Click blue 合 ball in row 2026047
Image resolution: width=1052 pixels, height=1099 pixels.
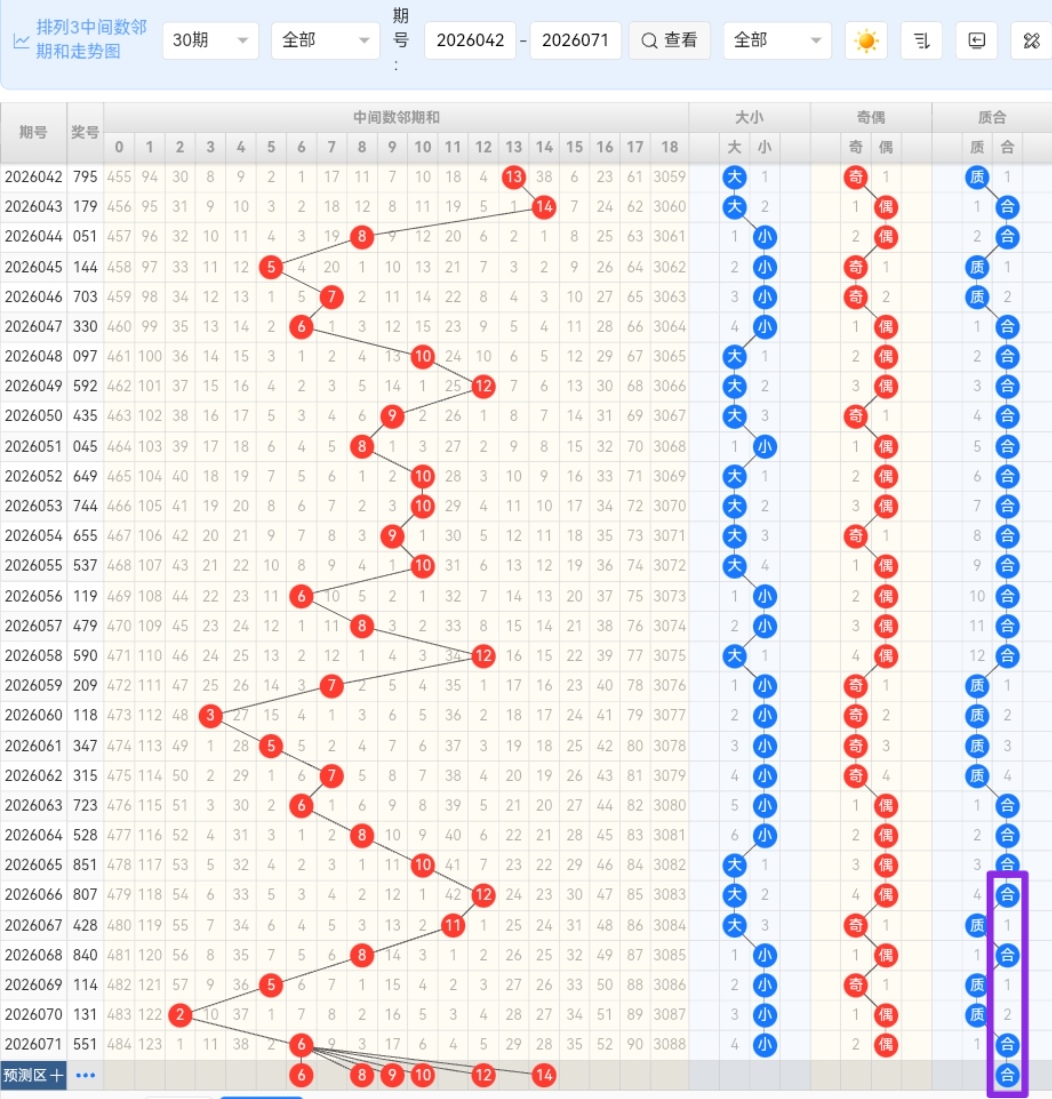click(x=1007, y=327)
